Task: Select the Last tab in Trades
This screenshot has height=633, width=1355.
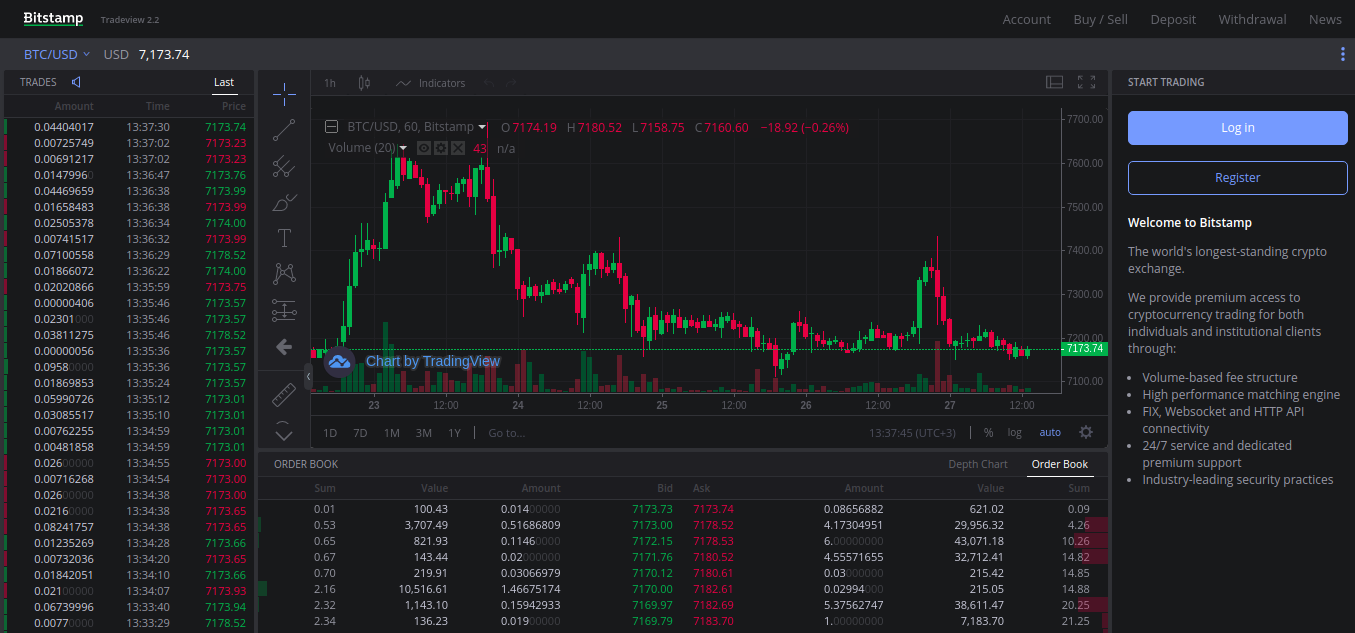Action: tap(224, 82)
